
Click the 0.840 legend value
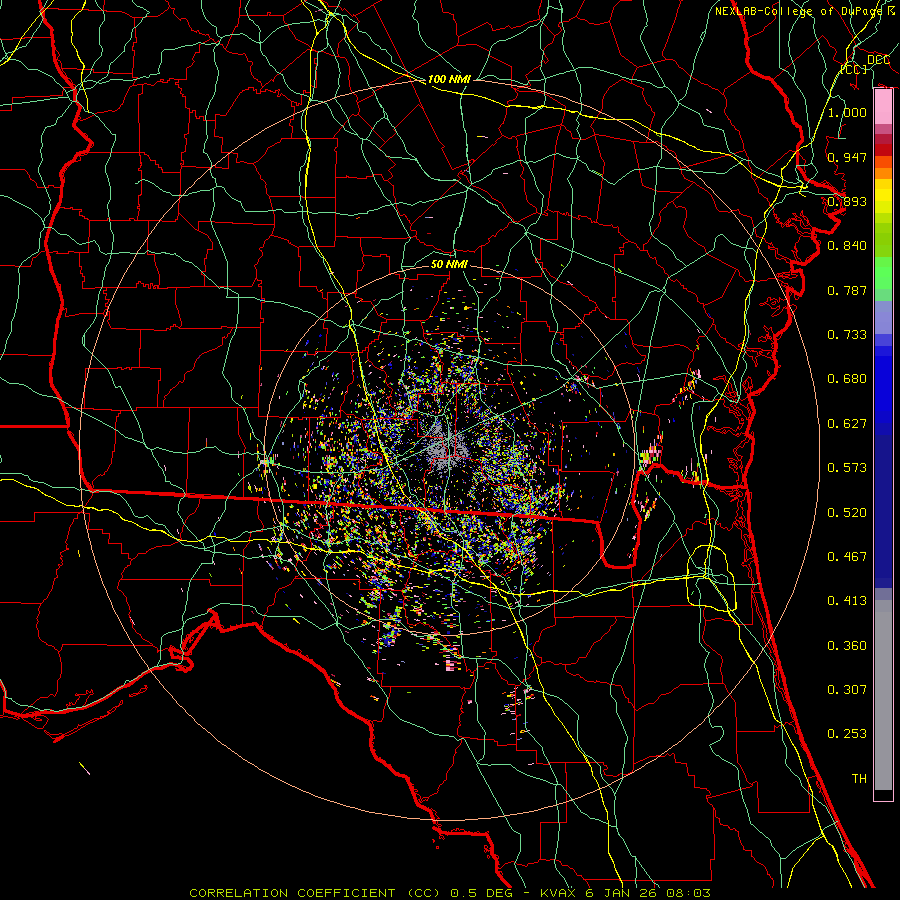point(847,246)
